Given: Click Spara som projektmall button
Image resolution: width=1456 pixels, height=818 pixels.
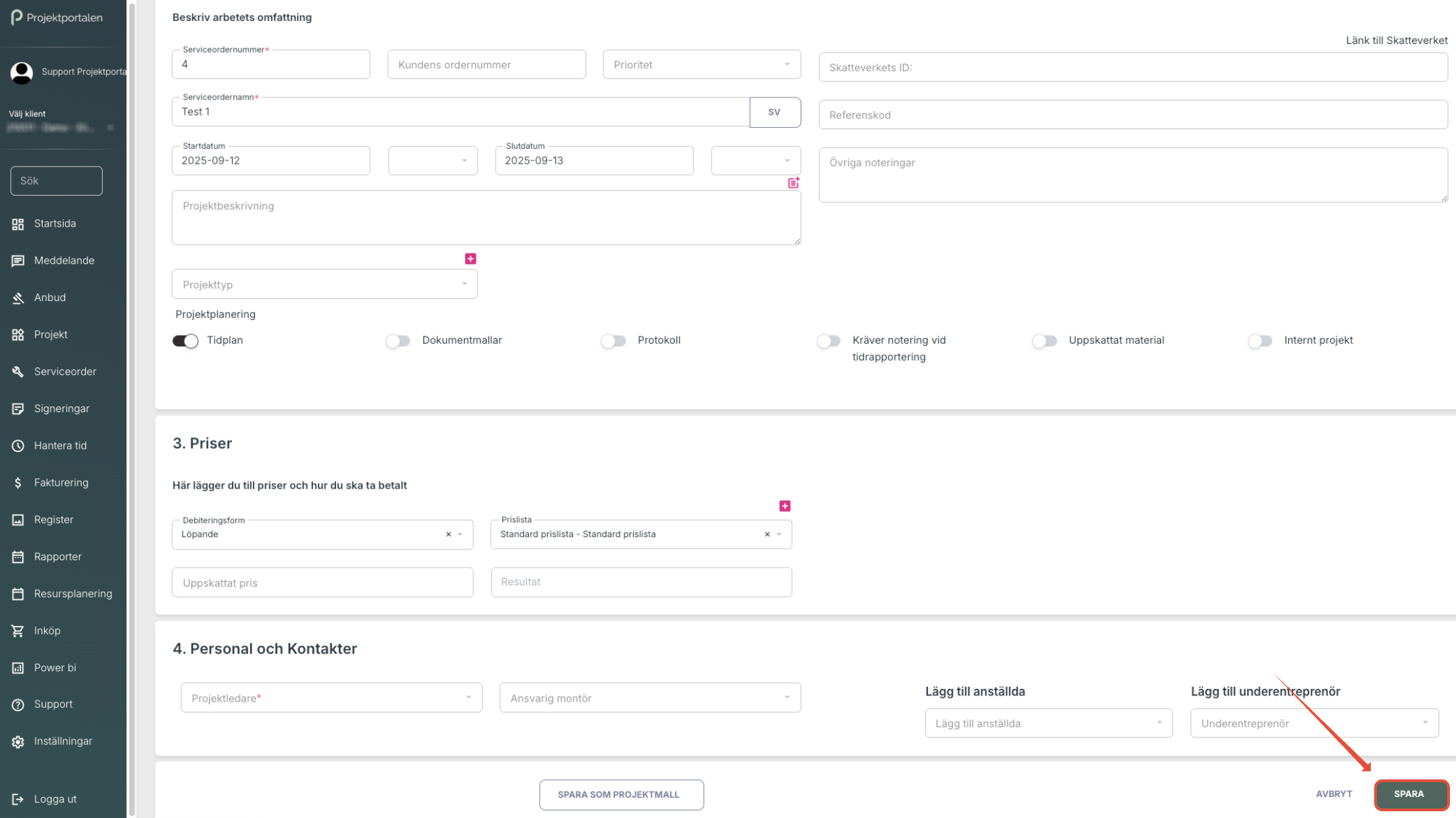Looking at the screenshot, I should pos(621,794).
